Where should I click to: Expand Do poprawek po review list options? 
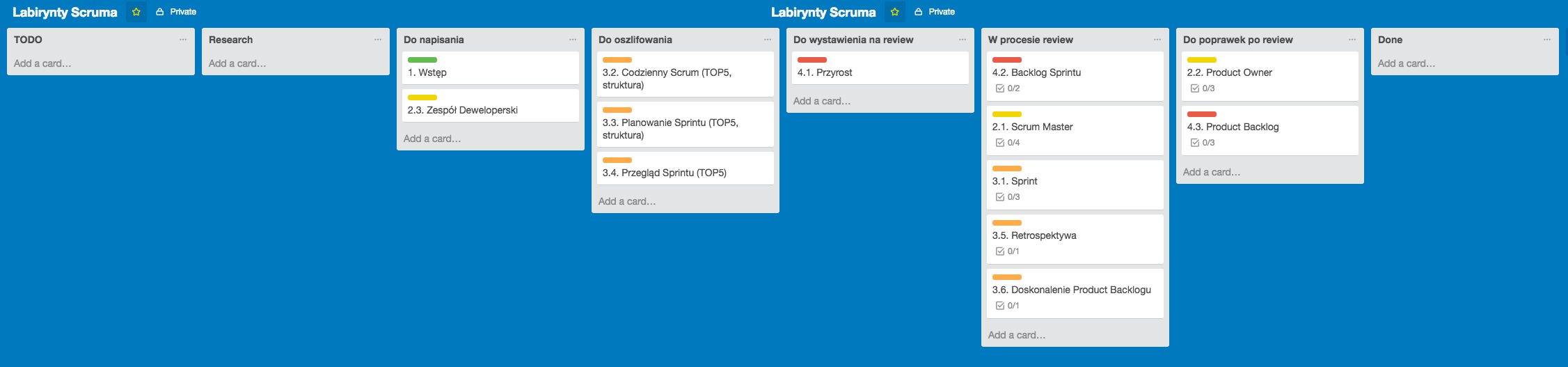tap(1352, 40)
